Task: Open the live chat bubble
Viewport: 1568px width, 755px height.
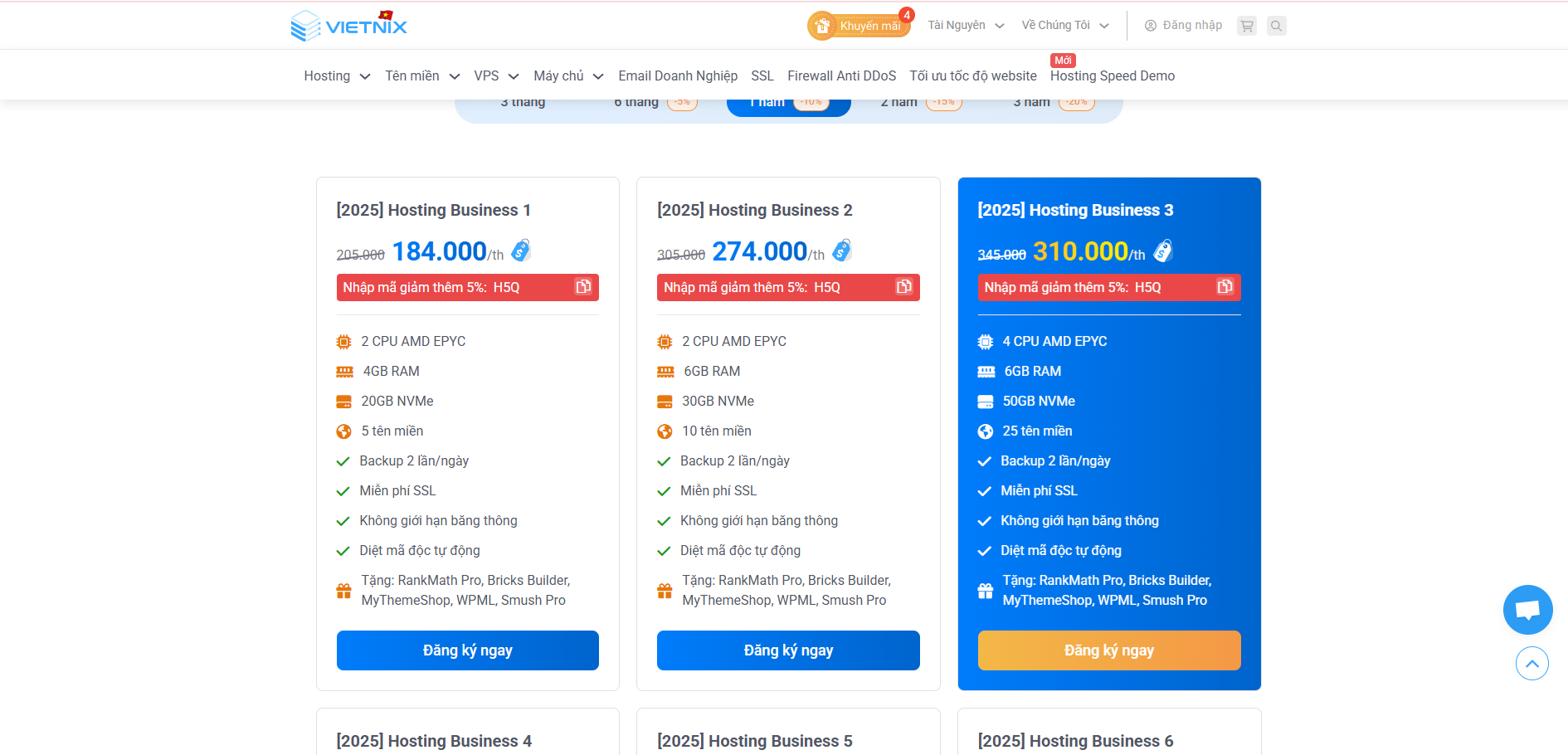Action: [x=1527, y=610]
